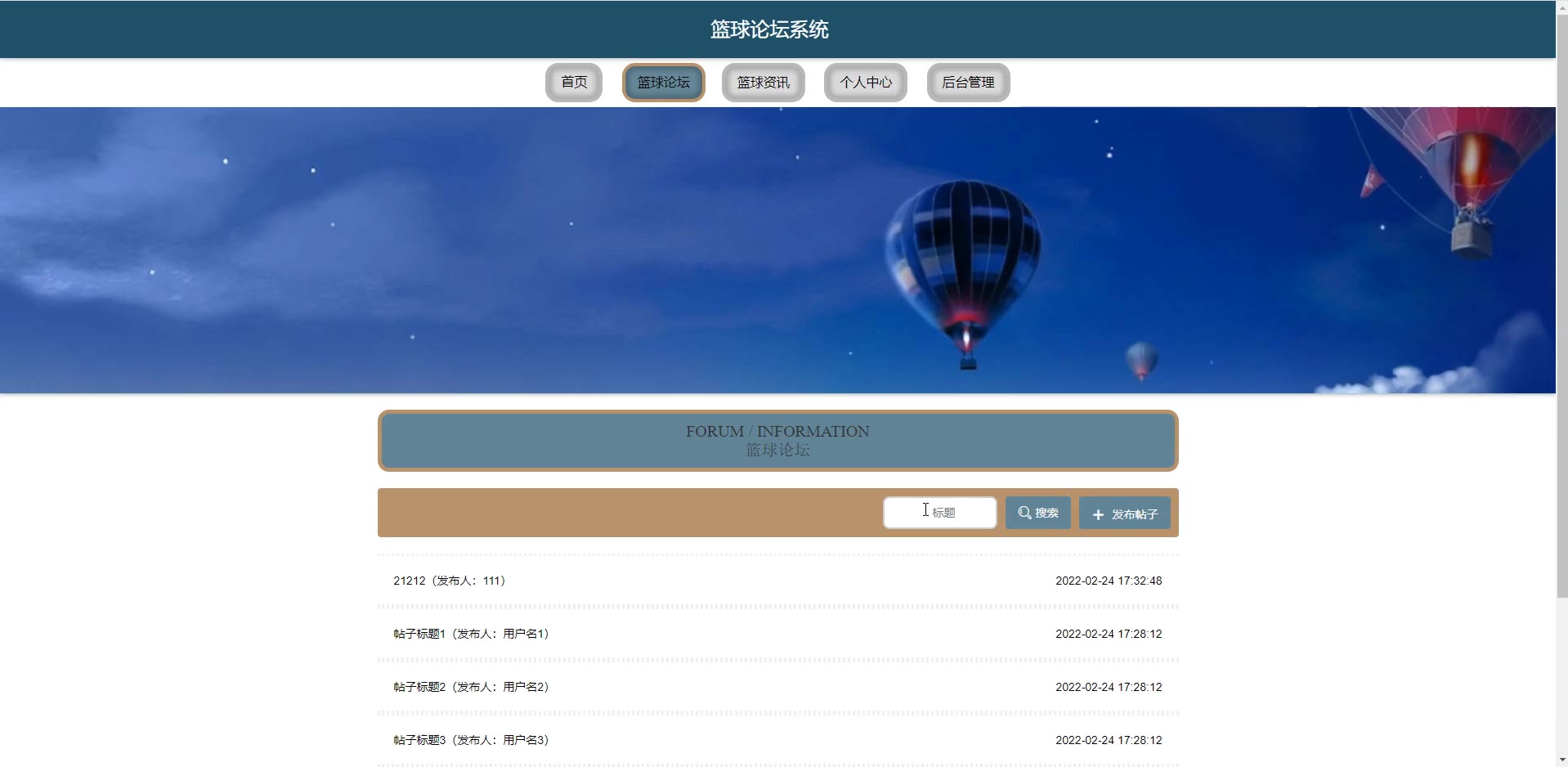Viewport: 1568px width, 767px height.
Task: Click the timestamp 2022-02-24 17:32:48
Action: tap(1109, 581)
